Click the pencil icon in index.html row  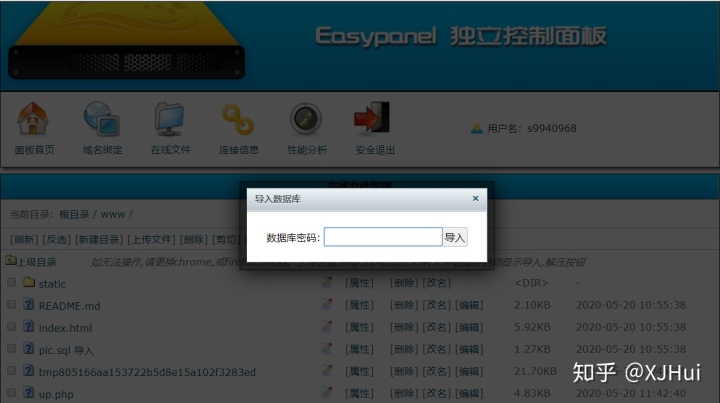pos(327,326)
